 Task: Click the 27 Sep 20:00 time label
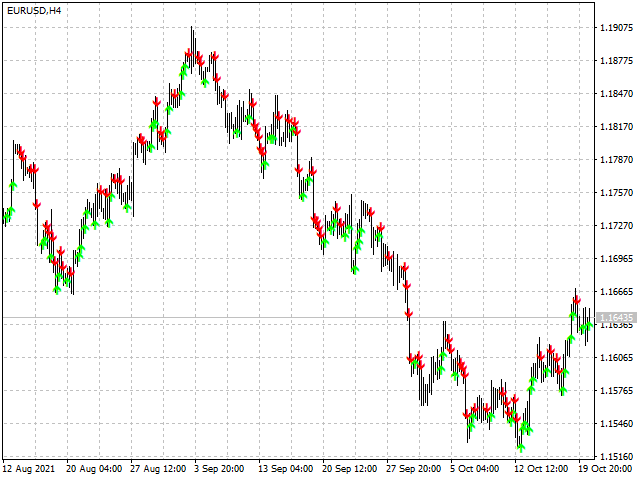pyautogui.click(x=414, y=469)
